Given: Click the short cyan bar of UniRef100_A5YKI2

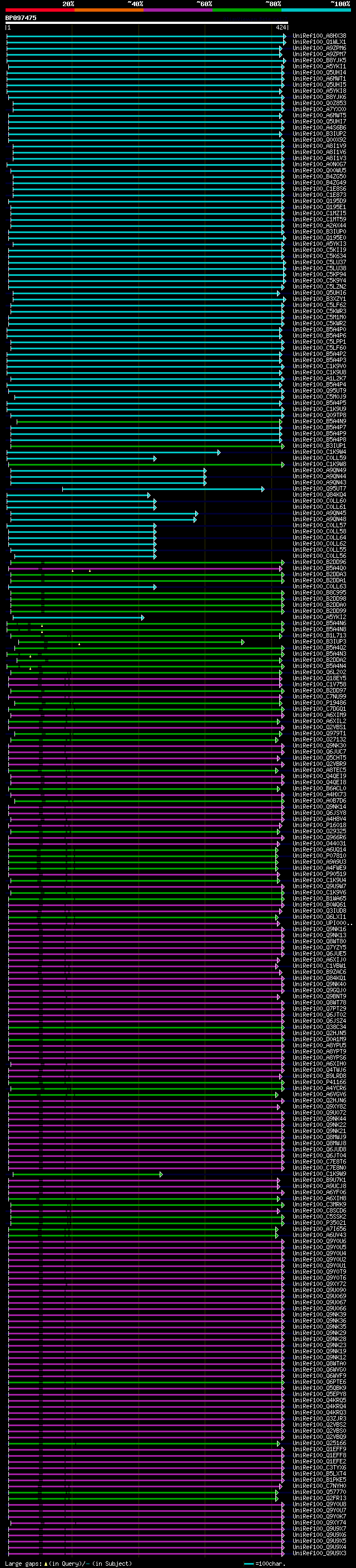Looking at the screenshot, I should pyautogui.click(x=78, y=617).
